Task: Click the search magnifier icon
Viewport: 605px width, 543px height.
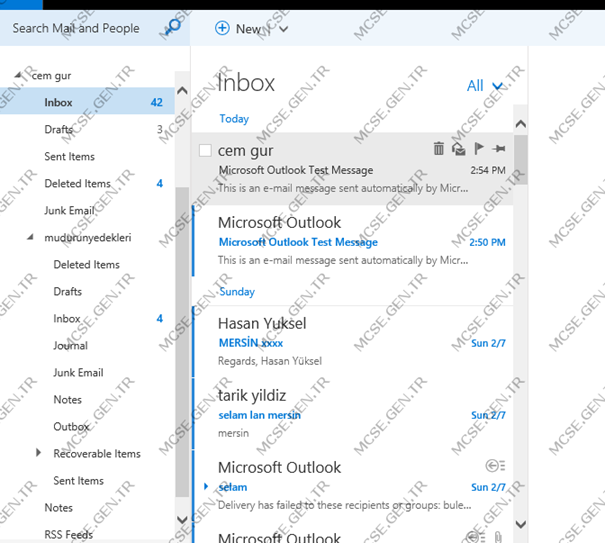Action: (x=172, y=27)
